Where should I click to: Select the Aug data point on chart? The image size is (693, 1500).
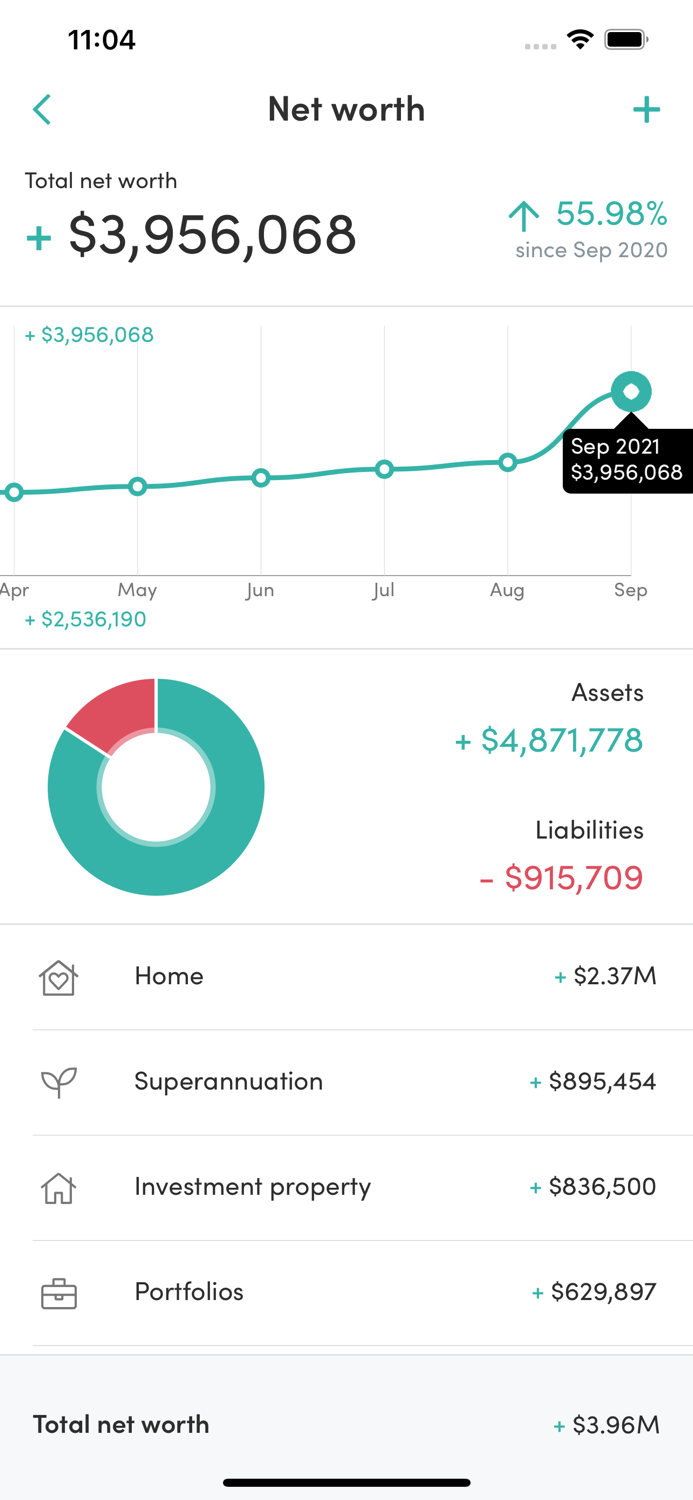click(x=508, y=462)
